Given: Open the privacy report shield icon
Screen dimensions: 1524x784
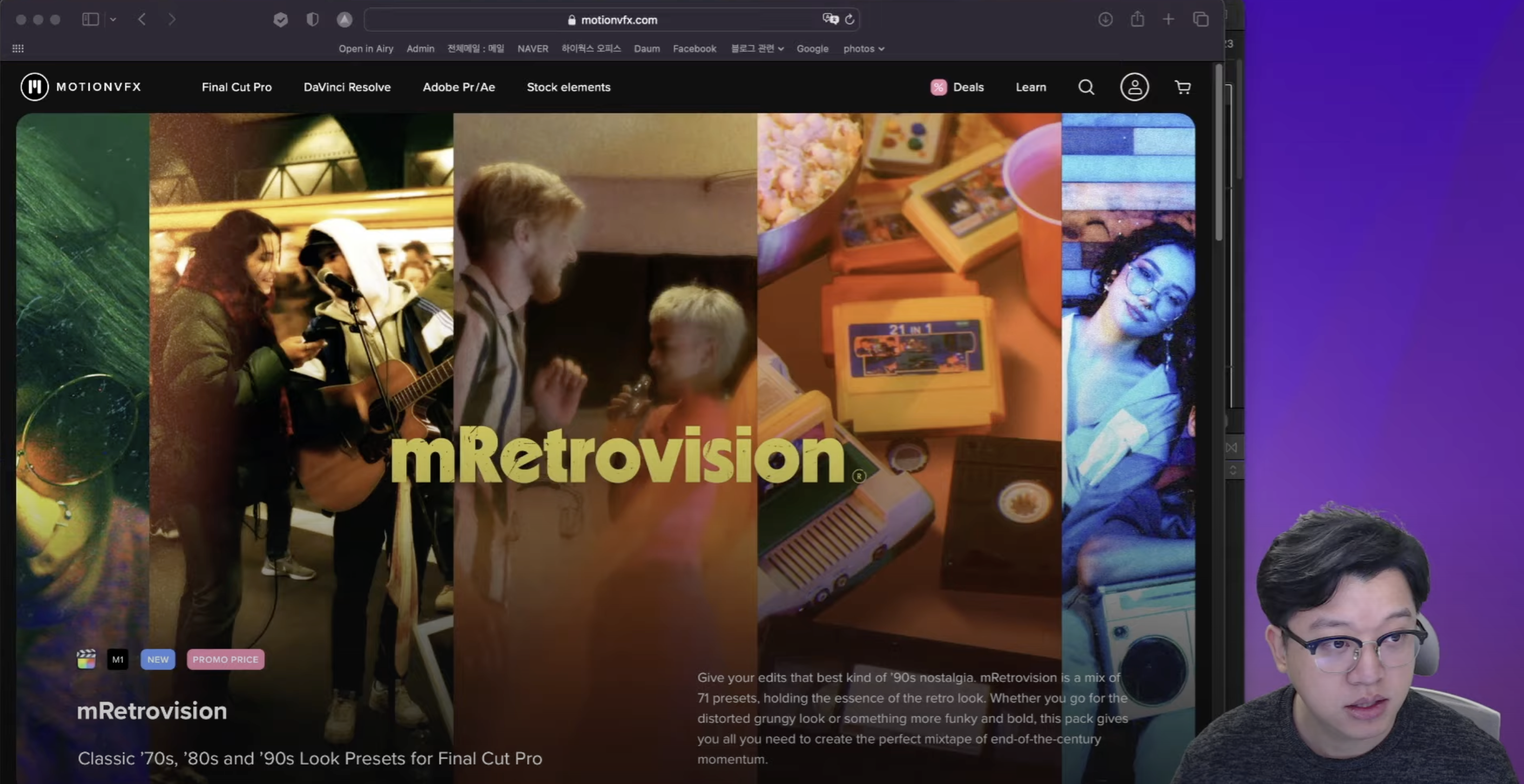Looking at the screenshot, I should (312, 19).
